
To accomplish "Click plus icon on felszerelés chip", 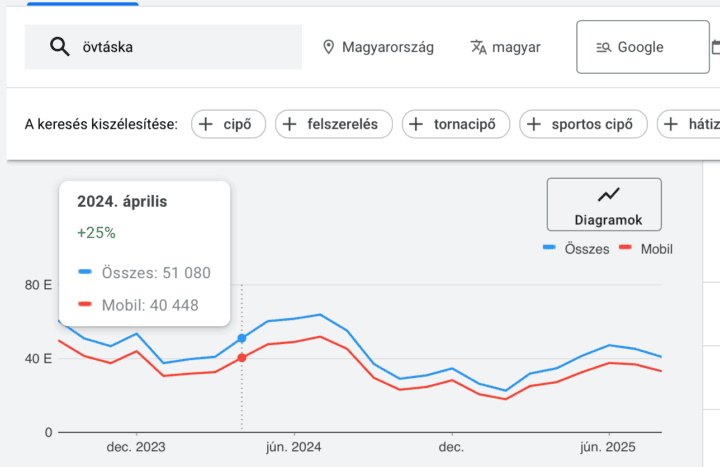I will click(290, 124).
